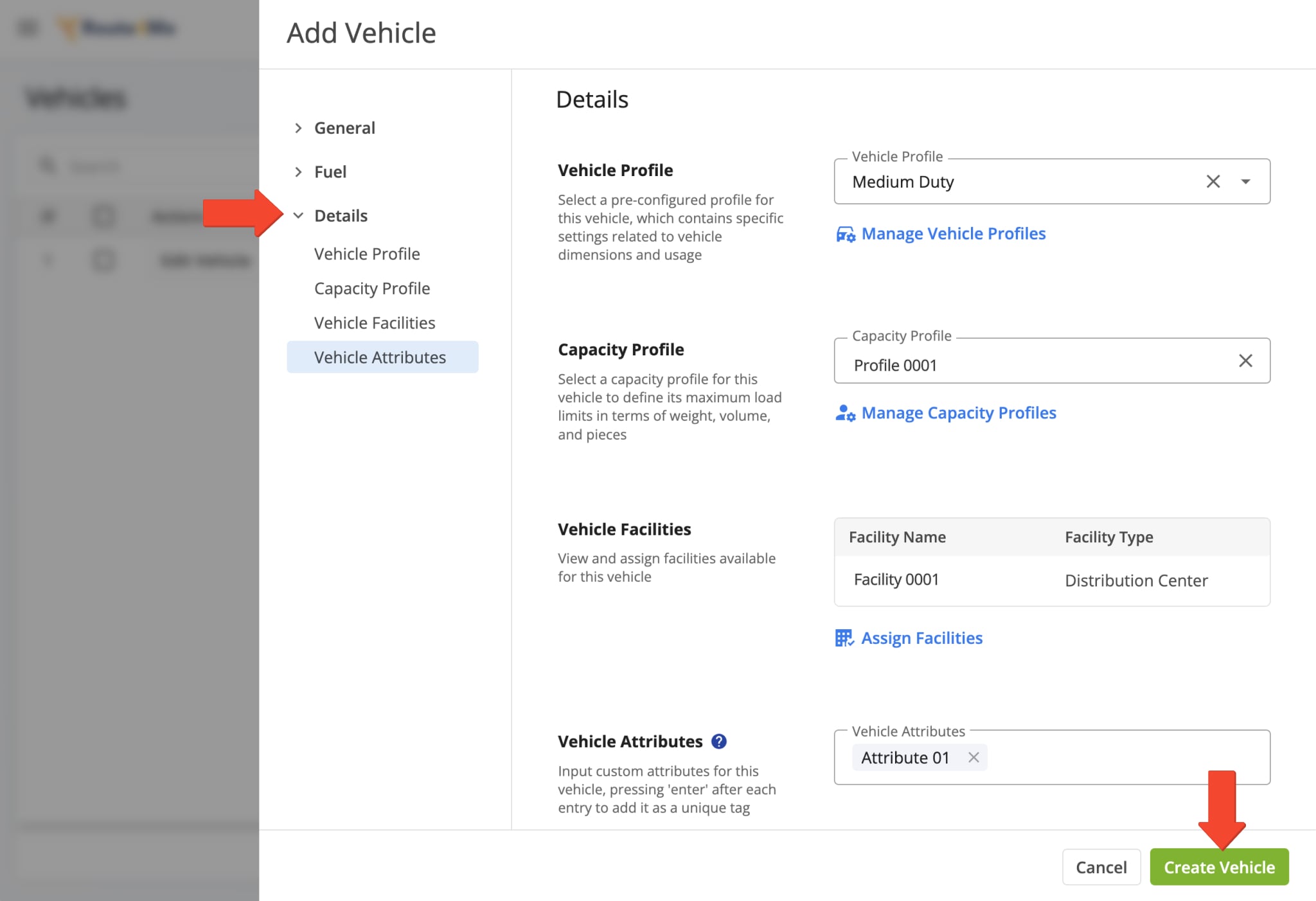The image size is (1316, 901).
Task: Expand the General section in sidebar
Action: [345, 127]
